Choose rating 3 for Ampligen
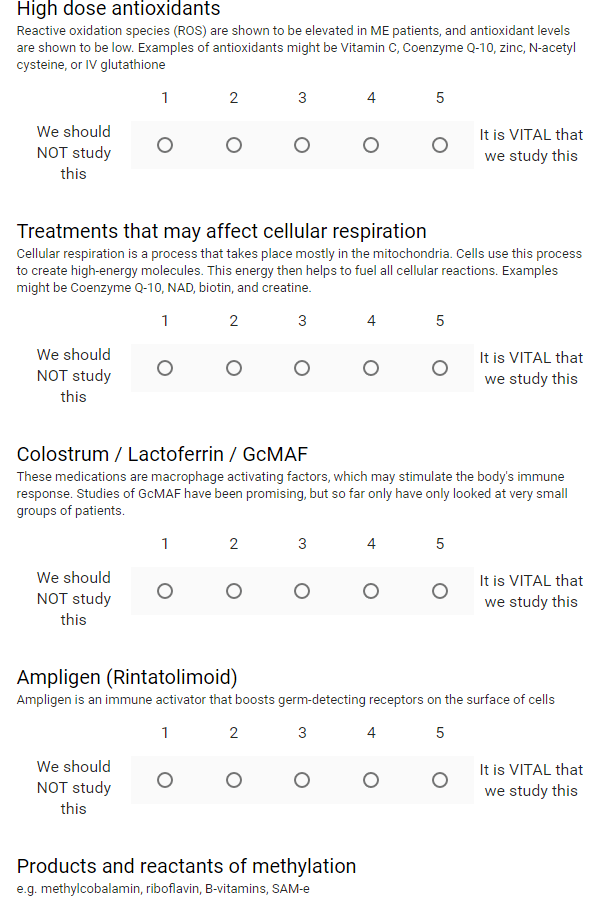This screenshot has width=605, height=906. click(302, 779)
